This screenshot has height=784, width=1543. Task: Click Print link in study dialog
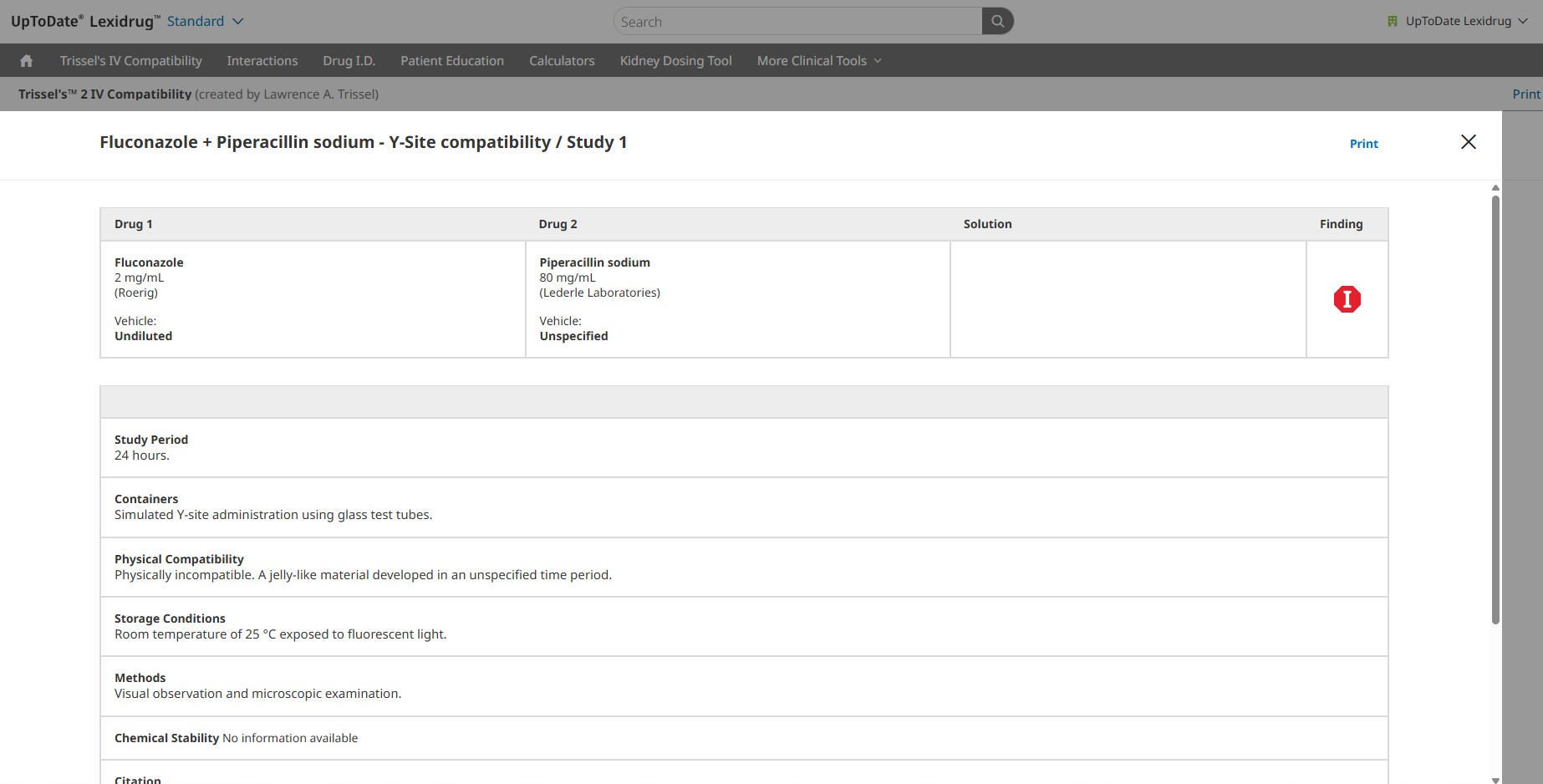[x=1363, y=144]
